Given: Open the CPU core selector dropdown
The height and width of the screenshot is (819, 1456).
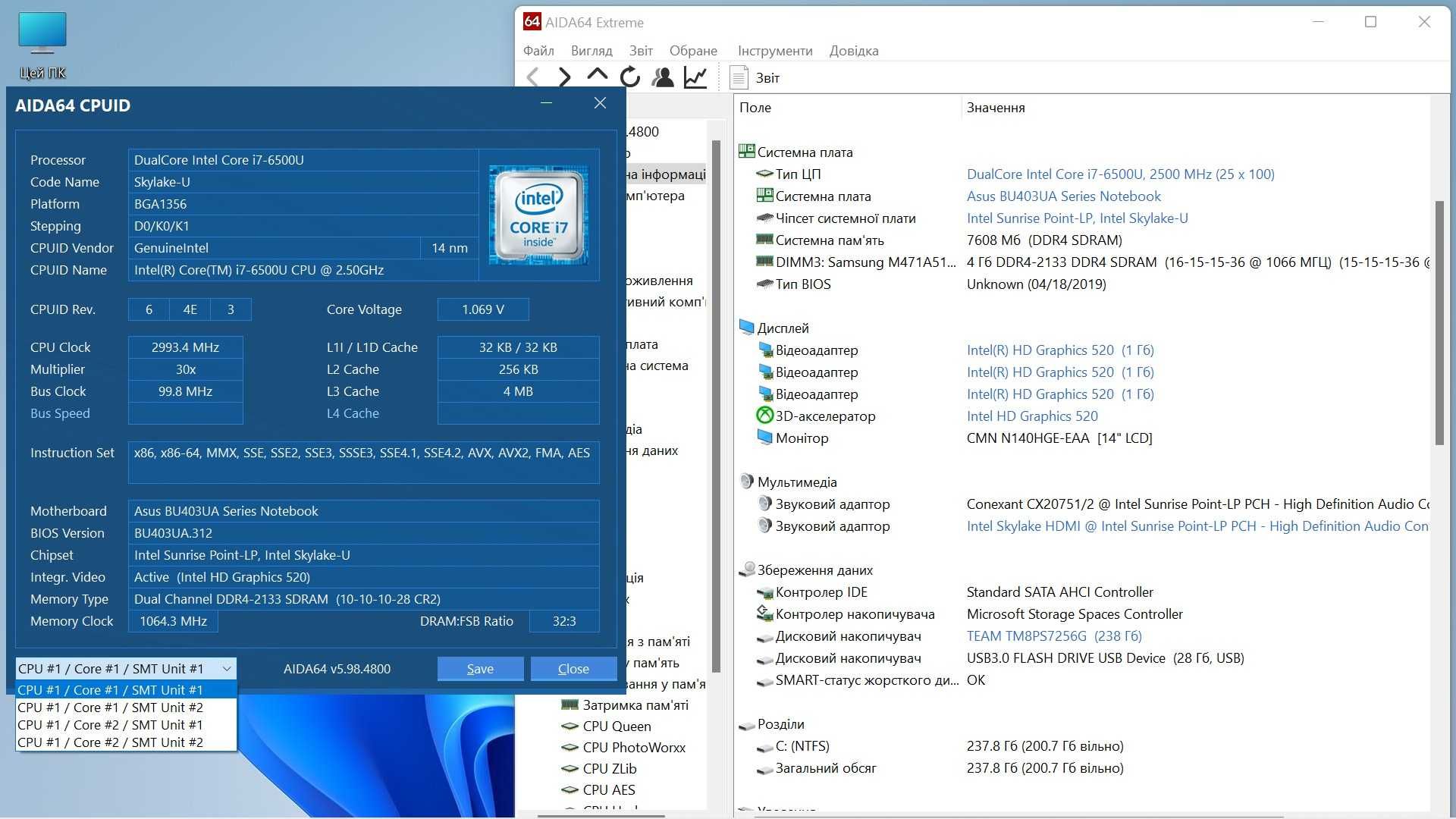Looking at the screenshot, I should (126, 668).
